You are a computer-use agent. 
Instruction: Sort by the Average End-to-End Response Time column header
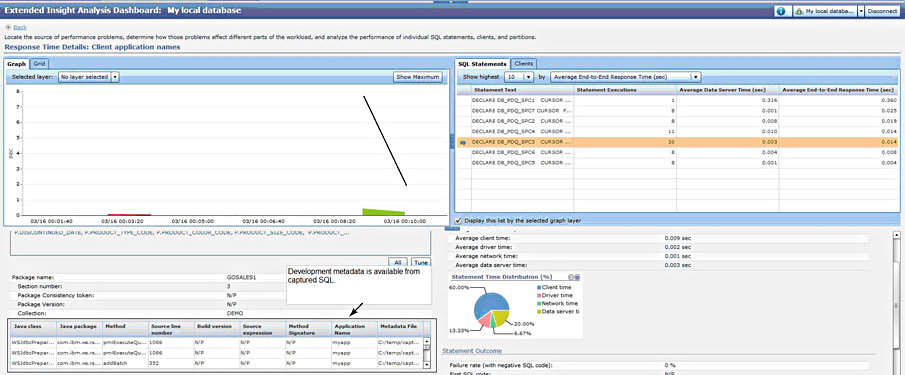pos(839,90)
